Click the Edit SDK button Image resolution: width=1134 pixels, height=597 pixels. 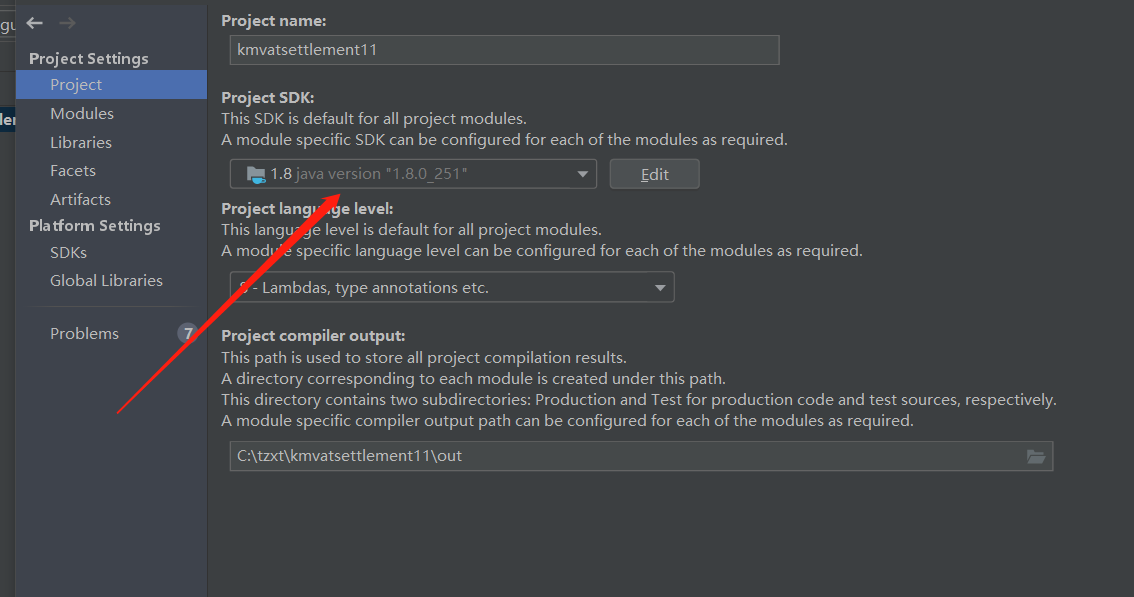[655, 174]
